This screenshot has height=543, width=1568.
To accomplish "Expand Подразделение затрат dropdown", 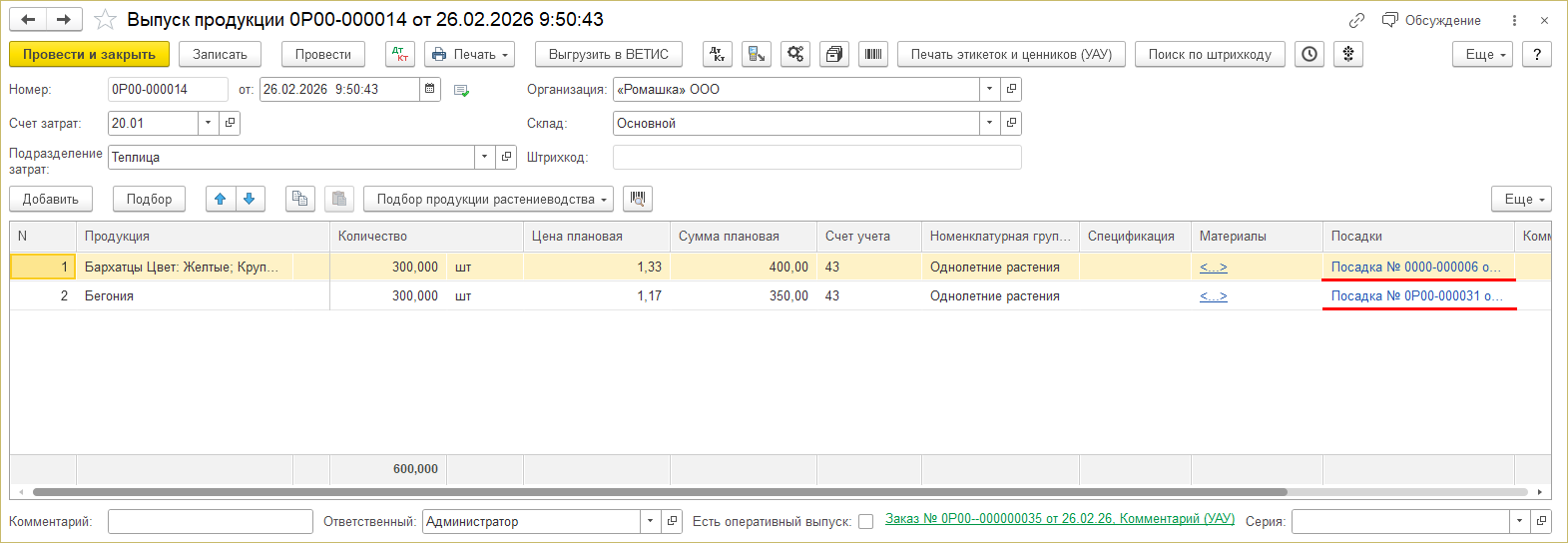I will (x=484, y=157).
